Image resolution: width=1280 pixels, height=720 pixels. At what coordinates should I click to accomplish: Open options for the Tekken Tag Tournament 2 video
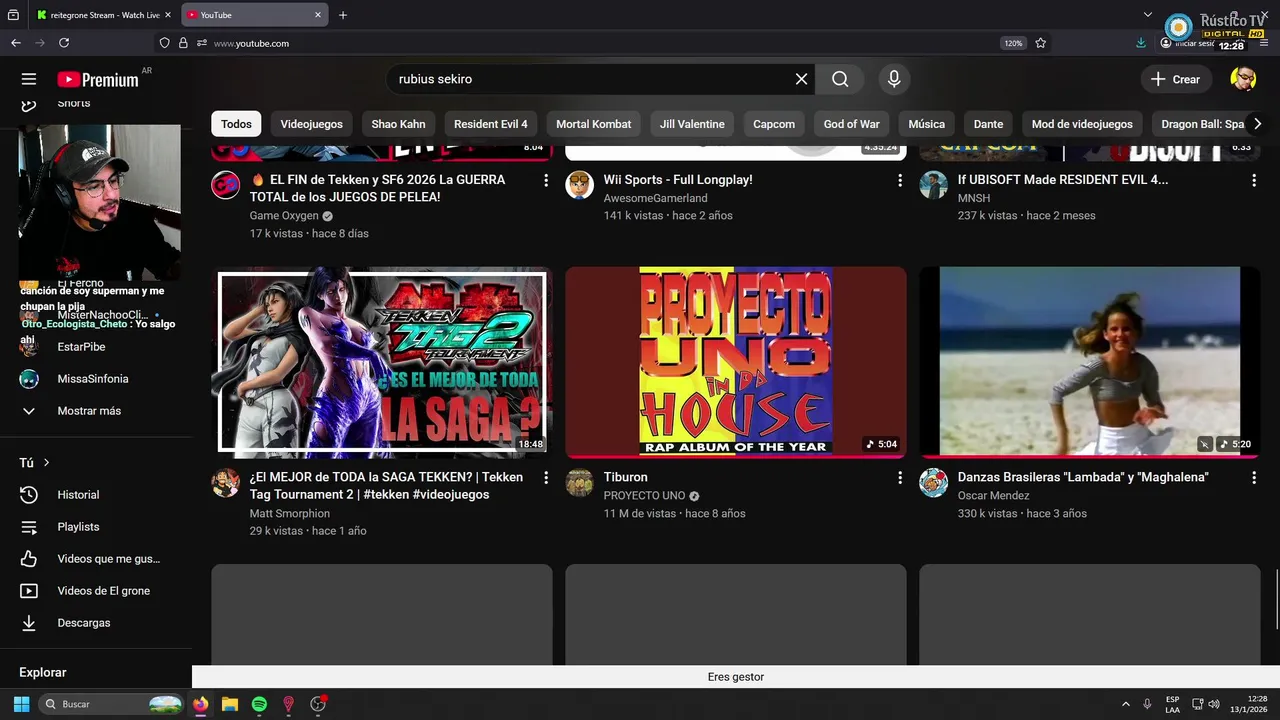point(545,478)
